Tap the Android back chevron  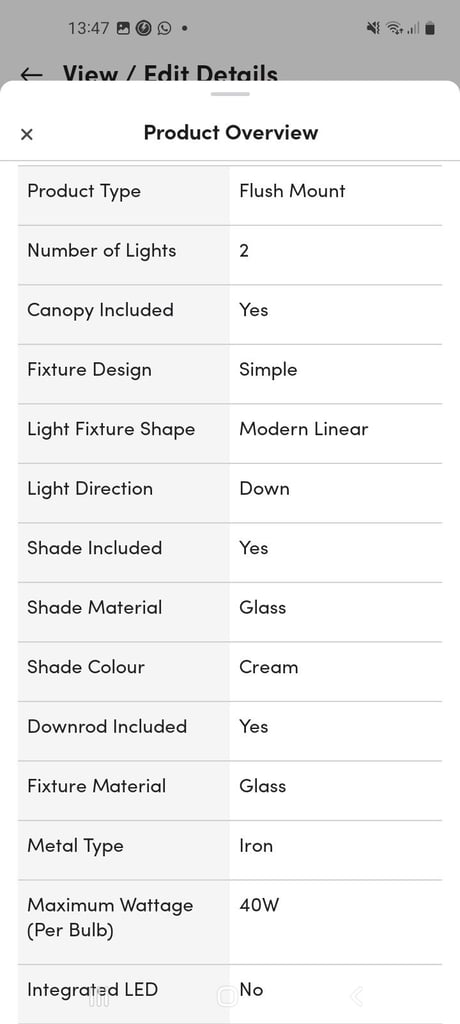tap(356, 997)
